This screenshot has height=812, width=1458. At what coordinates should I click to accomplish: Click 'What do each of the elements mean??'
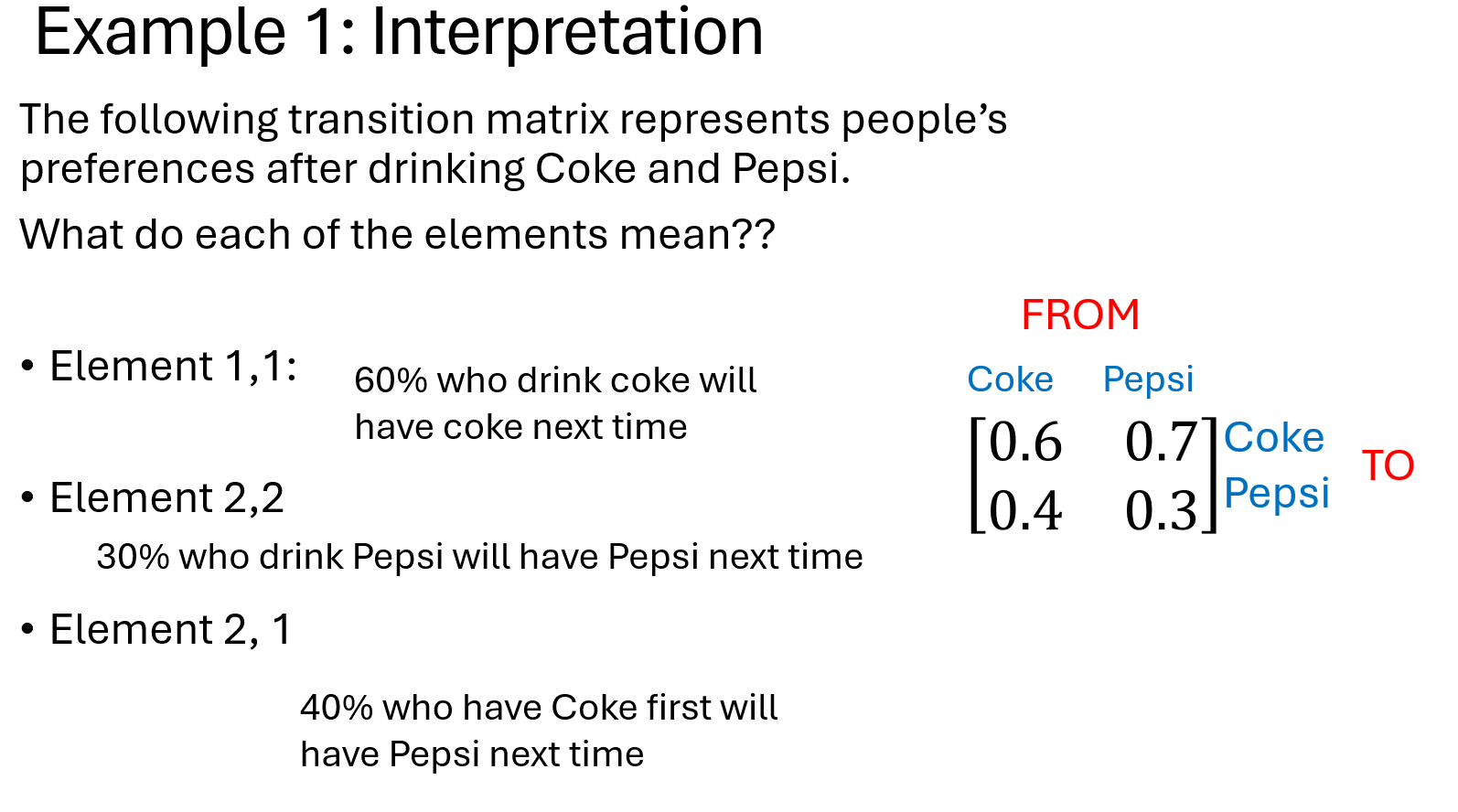click(398, 235)
